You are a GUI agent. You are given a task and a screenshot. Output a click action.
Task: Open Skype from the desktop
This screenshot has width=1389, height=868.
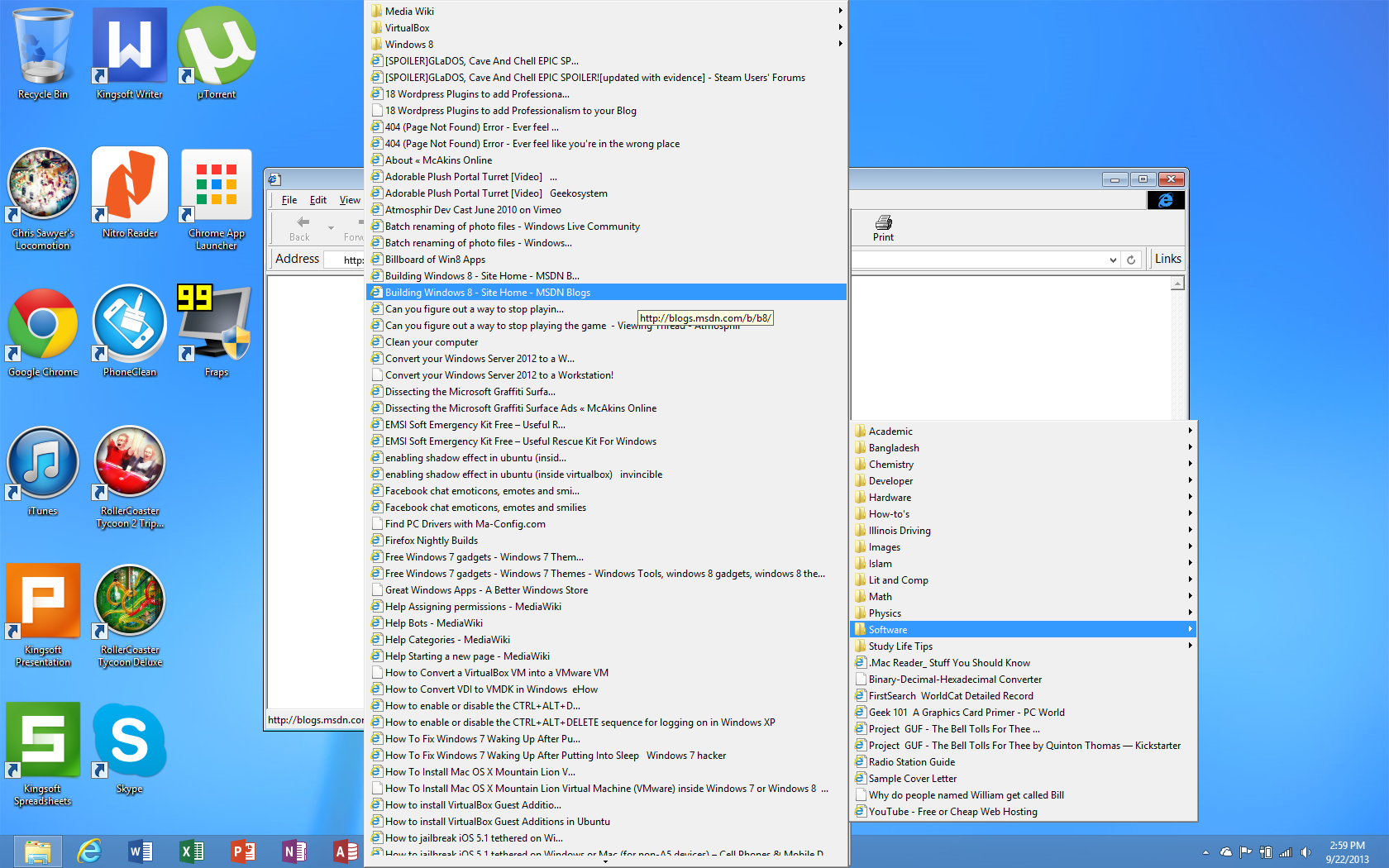click(x=129, y=748)
